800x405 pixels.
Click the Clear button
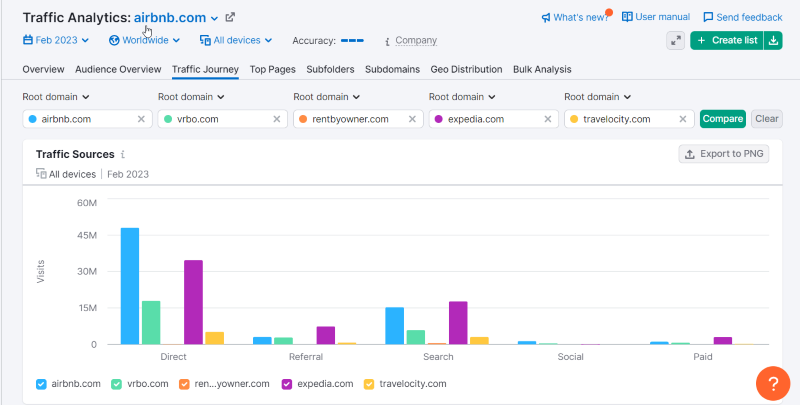click(x=767, y=119)
